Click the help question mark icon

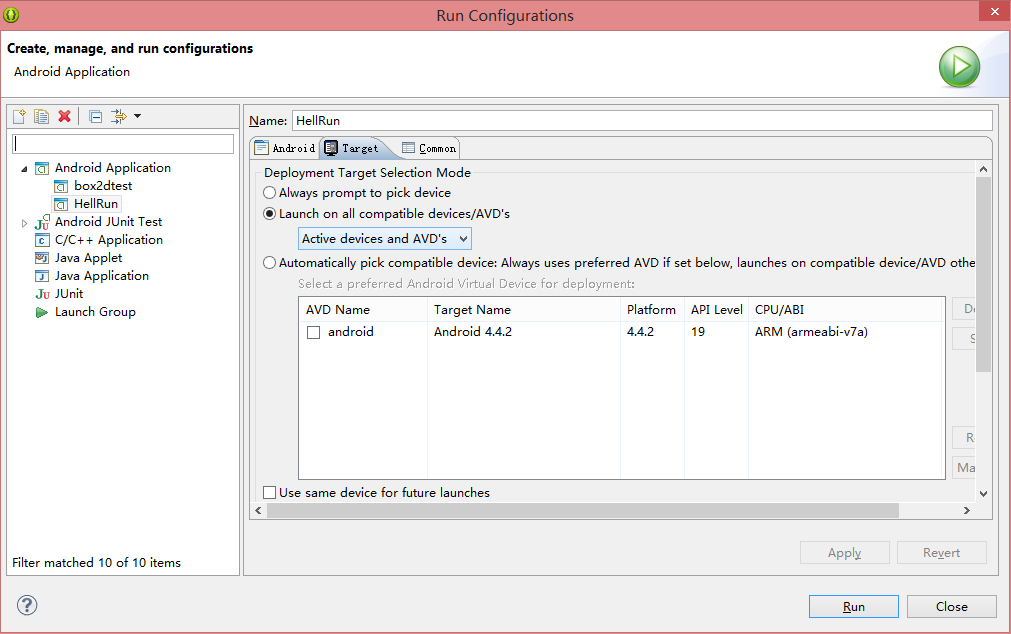tap(27, 605)
